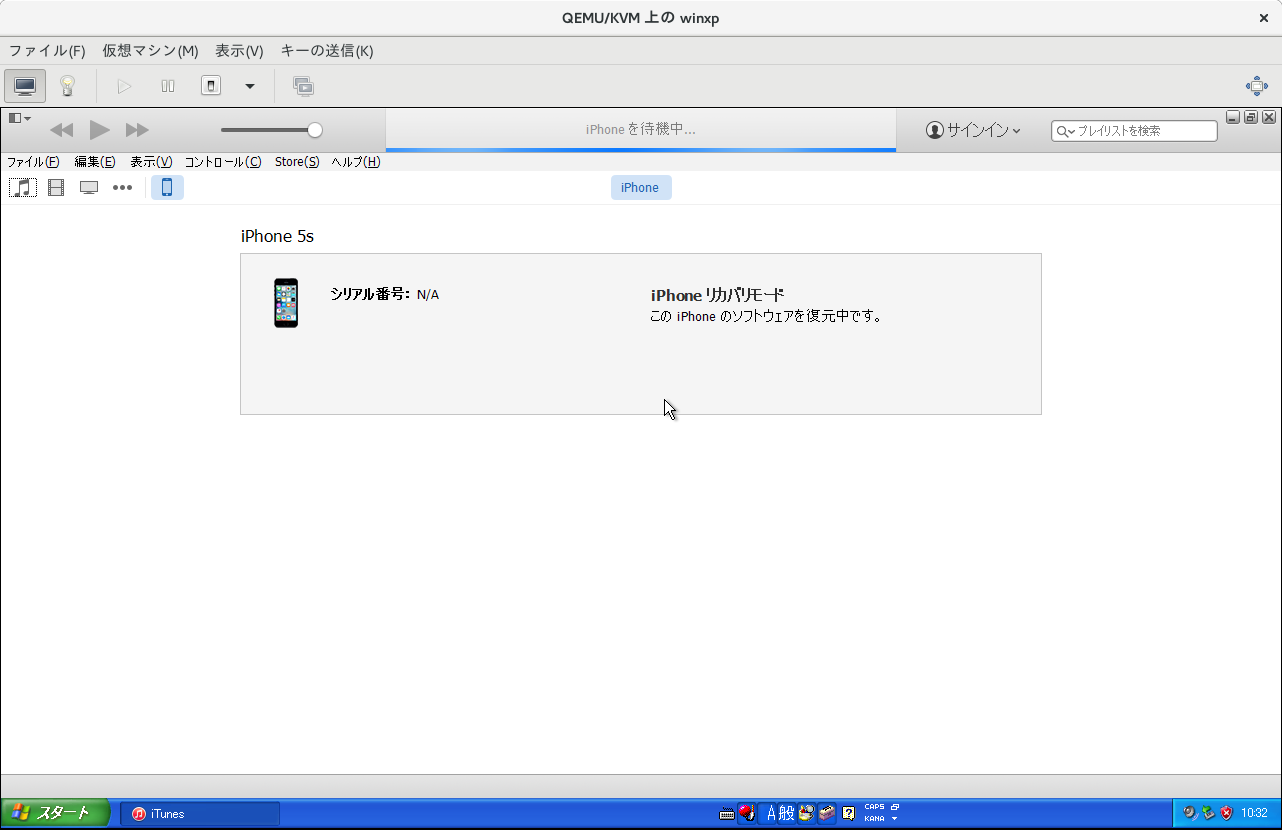
Task: Click the 般 conversion mode icon
Action: [787, 813]
